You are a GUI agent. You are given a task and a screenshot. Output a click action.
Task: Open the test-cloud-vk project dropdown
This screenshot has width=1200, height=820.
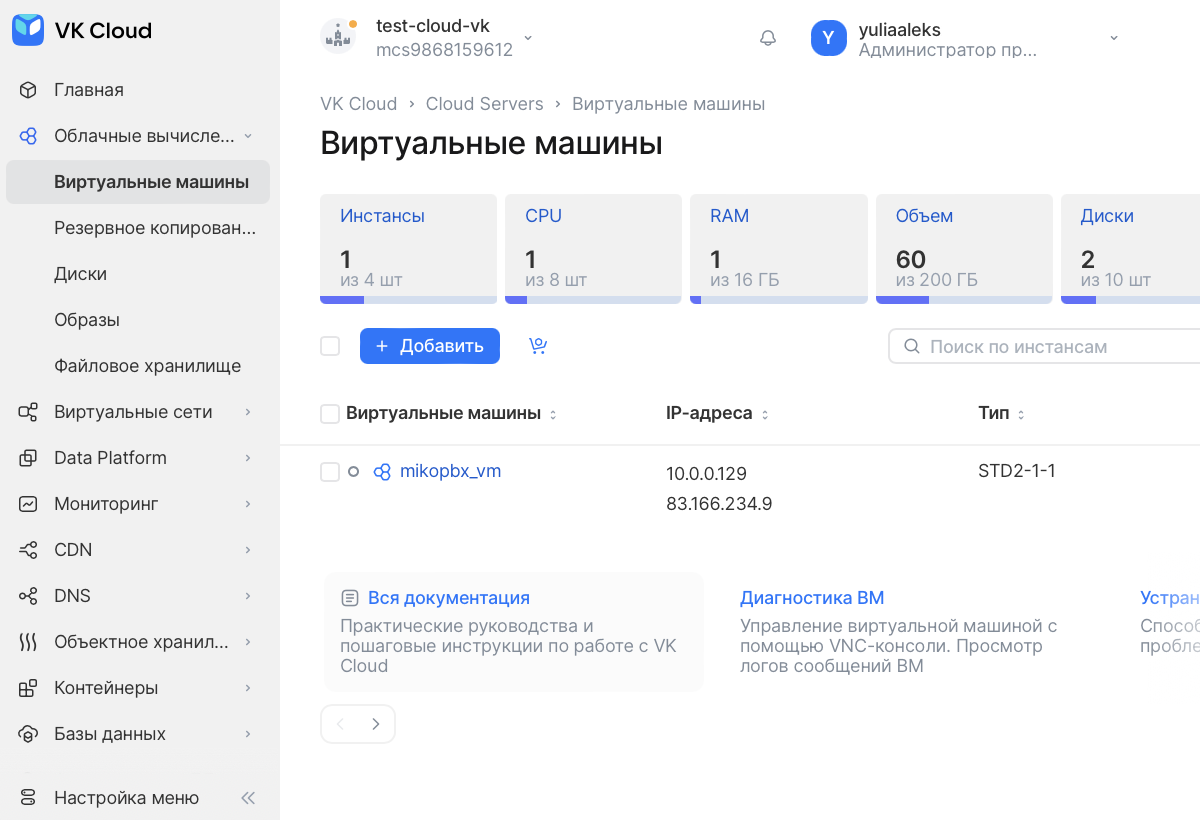tap(528, 38)
